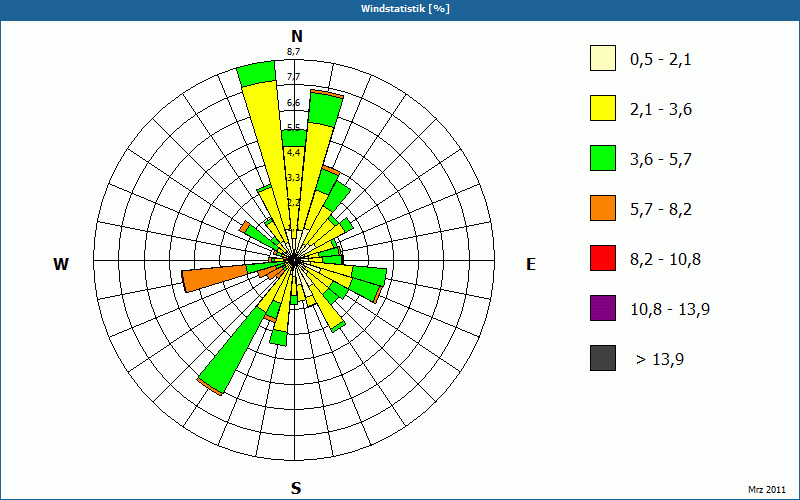
Task: Click the orange 5,7 - 8,2 legend swatch
Action: point(603,208)
